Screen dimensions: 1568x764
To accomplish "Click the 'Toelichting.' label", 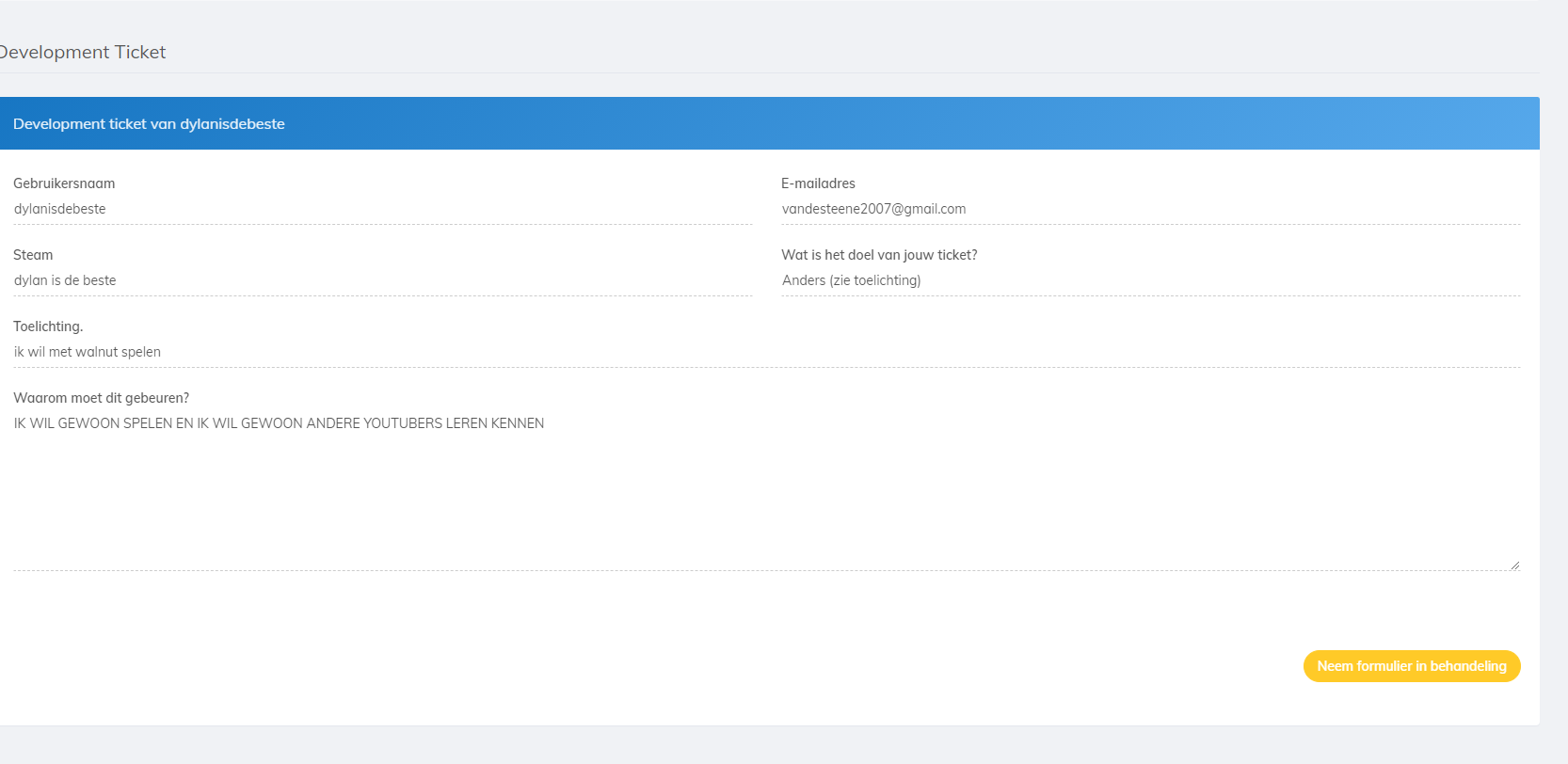I will 48,326.
